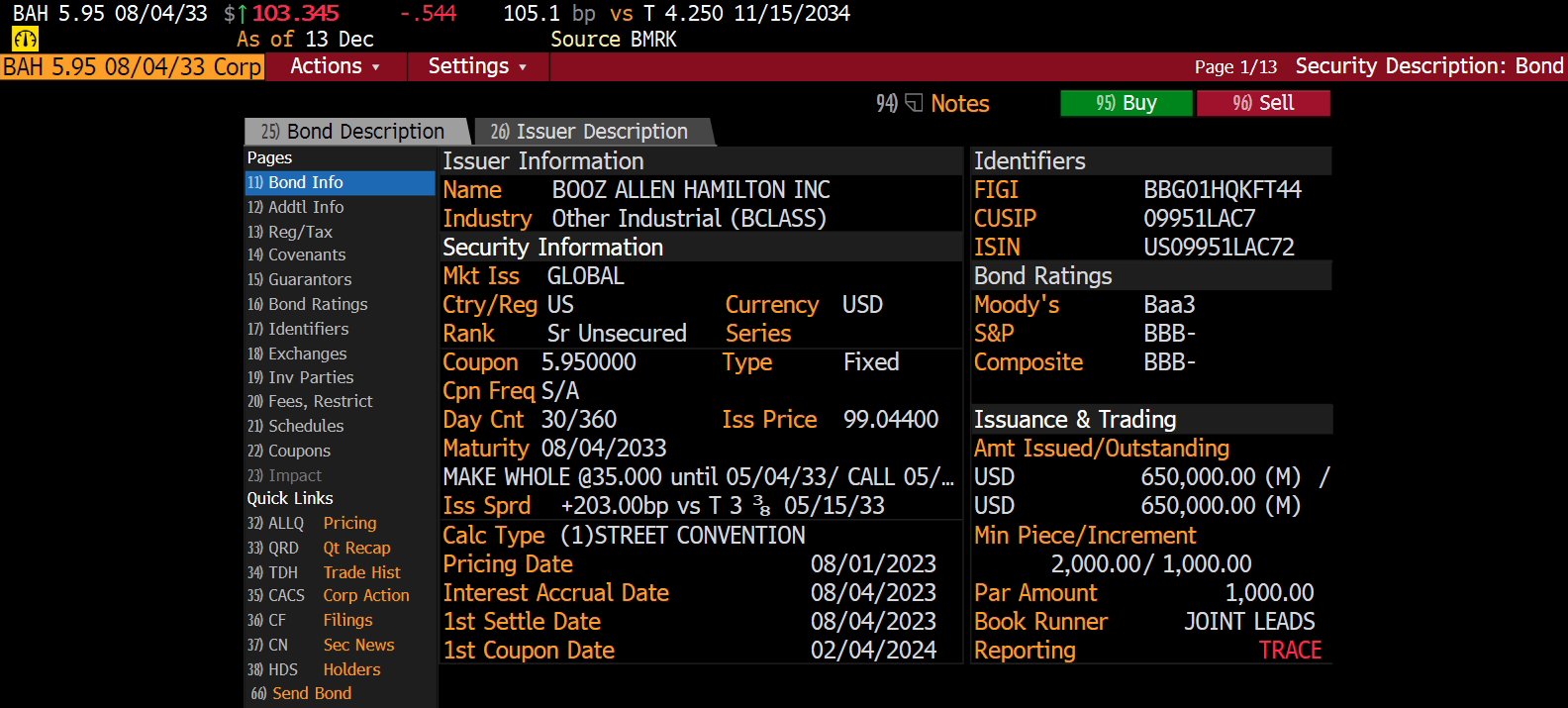This screenshot has height=708, width=1568.
Task: Click the Iss Price value 99.04400
Action: click(x=891, y=420)
